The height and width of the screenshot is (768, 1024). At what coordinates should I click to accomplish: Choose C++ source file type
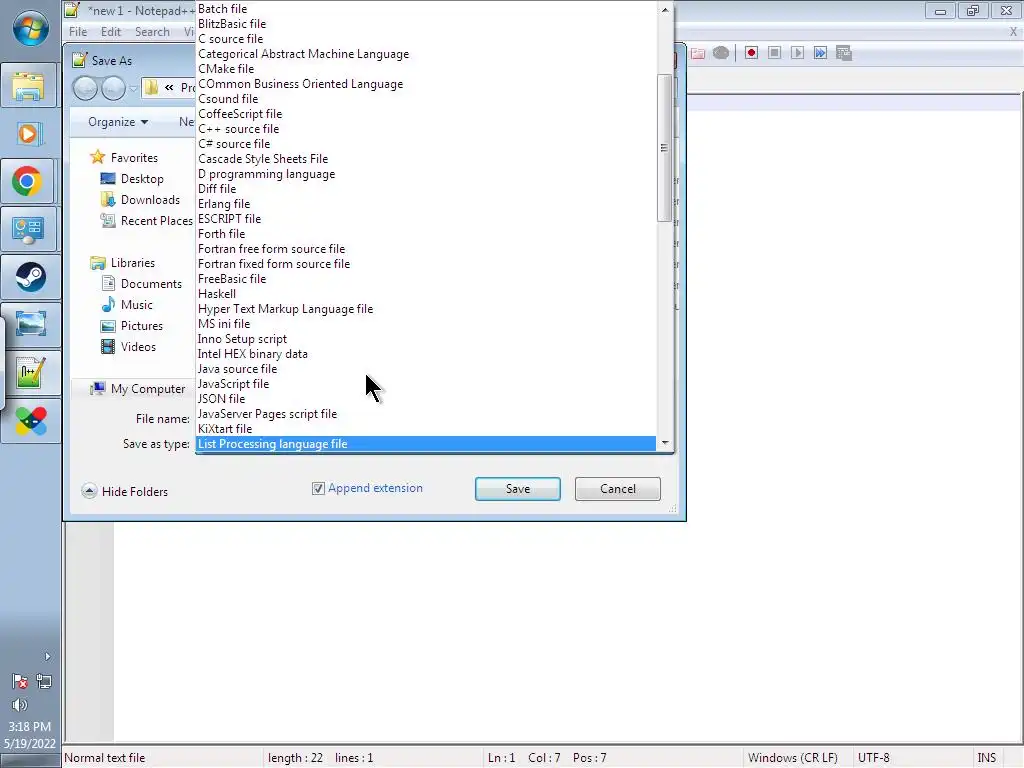coord(426,129)
